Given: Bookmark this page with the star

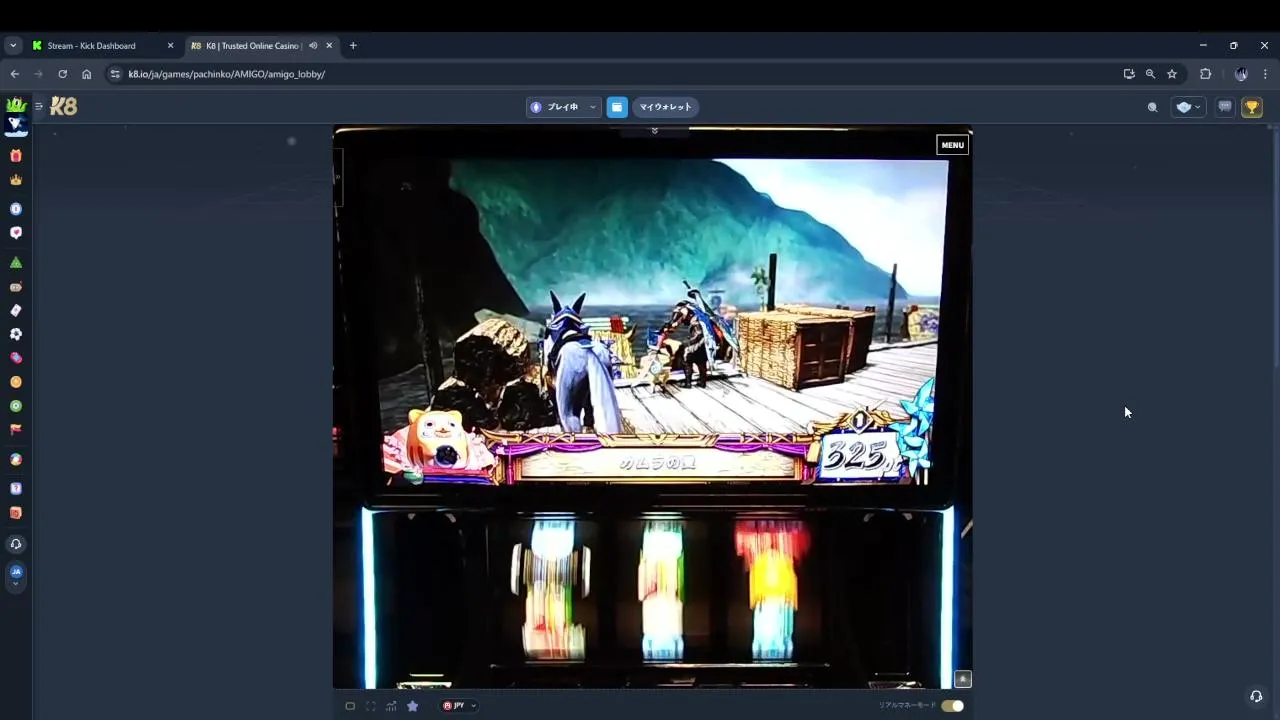Looking at the screenshot, I should click(x=1172, y=74).
